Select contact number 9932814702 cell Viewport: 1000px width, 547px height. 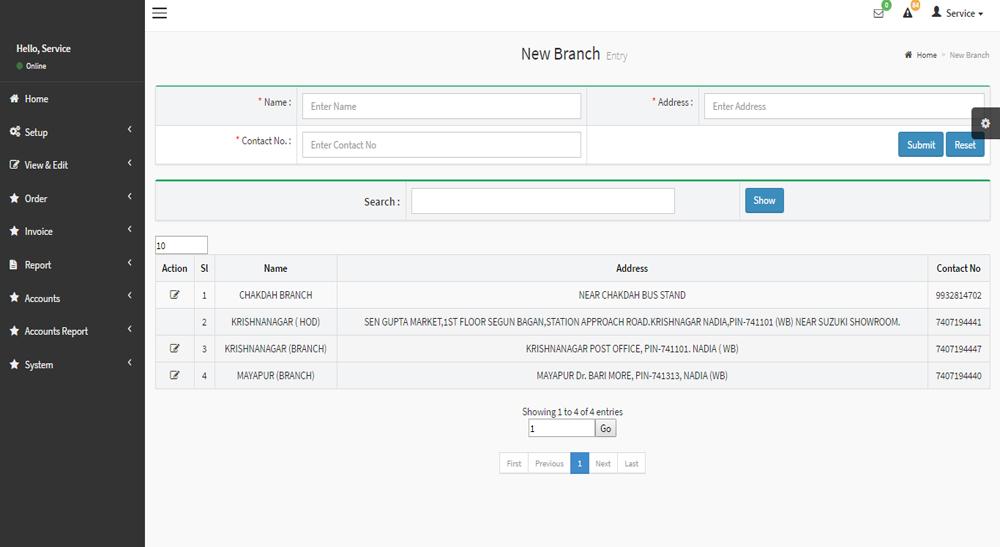tap(959, 295)
